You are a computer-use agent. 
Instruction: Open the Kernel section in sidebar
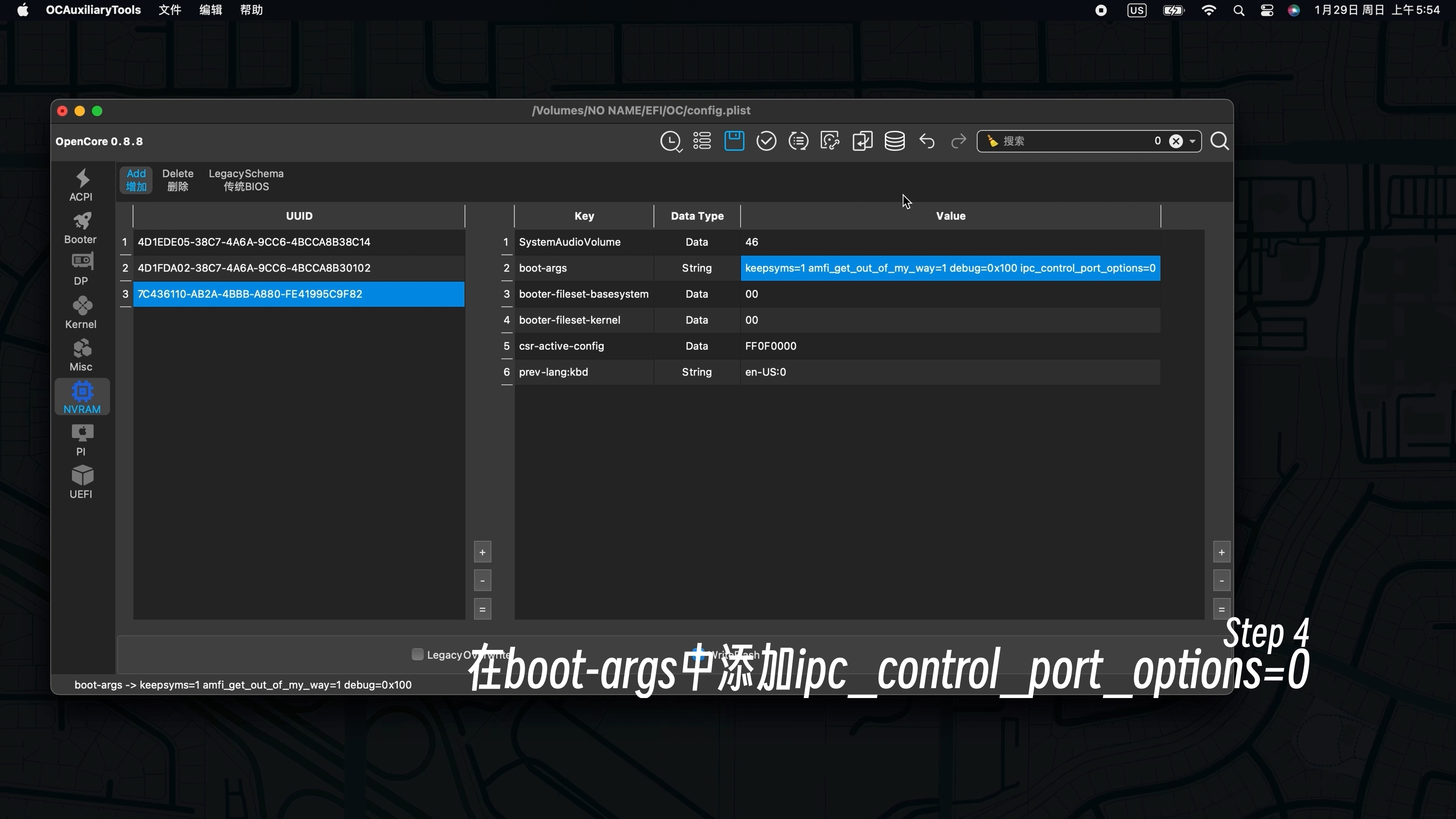click(82, 312)
